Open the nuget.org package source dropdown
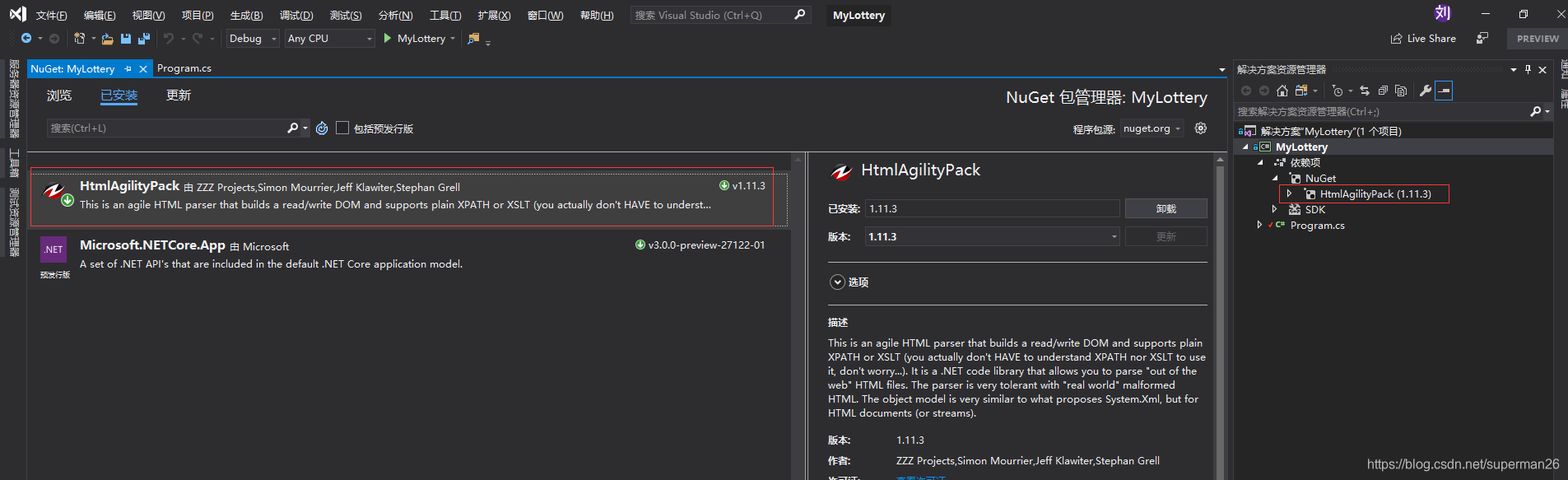The height and width of the screenshot is (480, 1568). 1152,128
